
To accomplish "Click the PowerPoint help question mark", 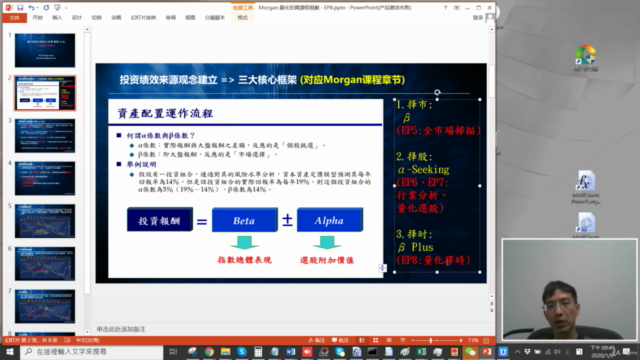I will click(x=445, y=8).
